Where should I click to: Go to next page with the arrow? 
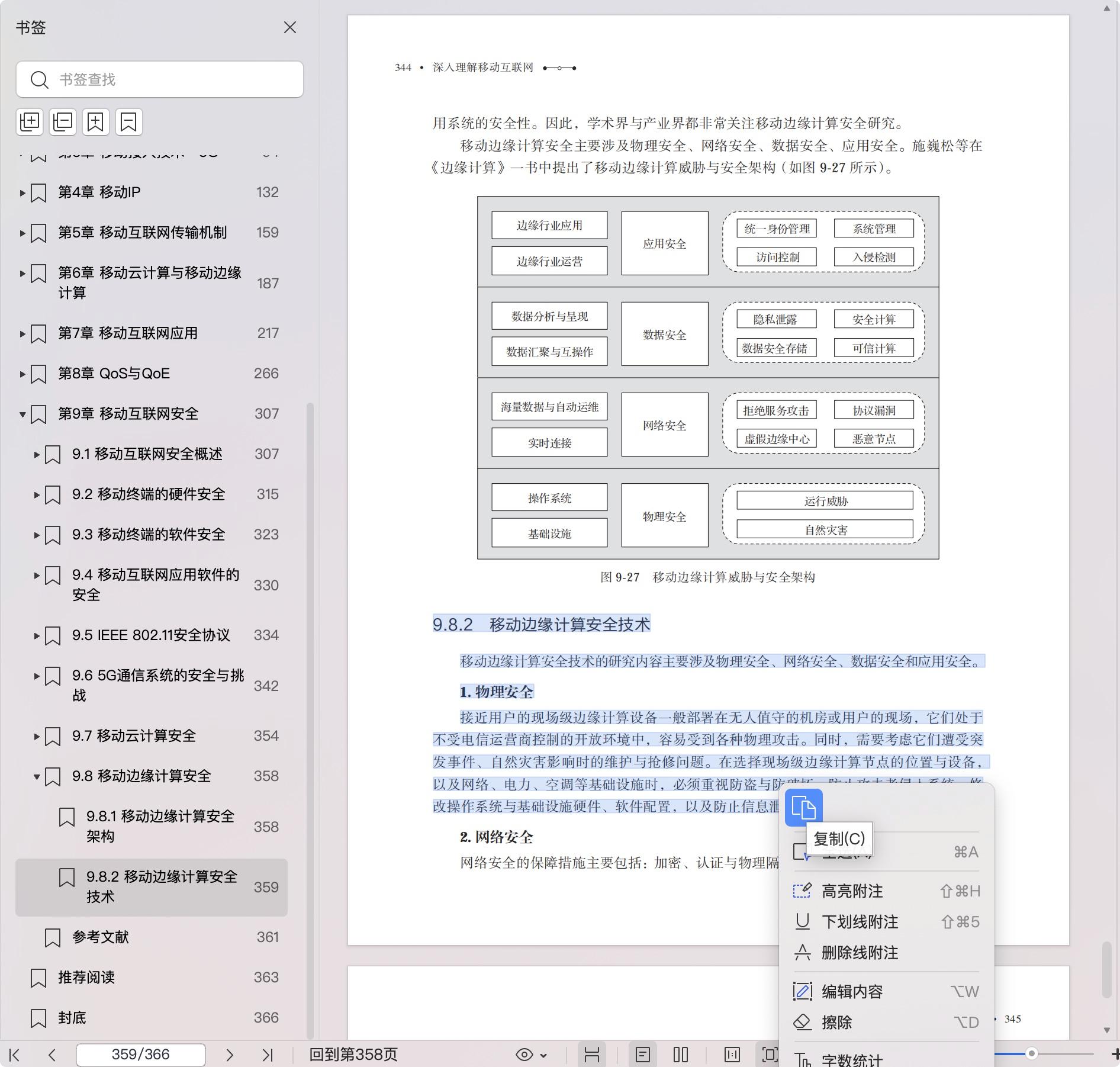(230, 1055)
